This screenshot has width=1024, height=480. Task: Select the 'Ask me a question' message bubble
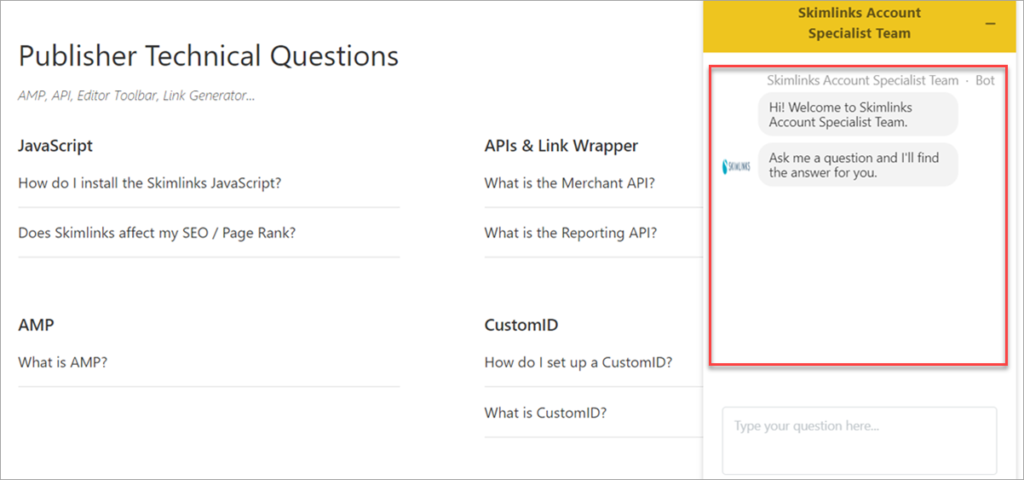(x=857, y=164)
